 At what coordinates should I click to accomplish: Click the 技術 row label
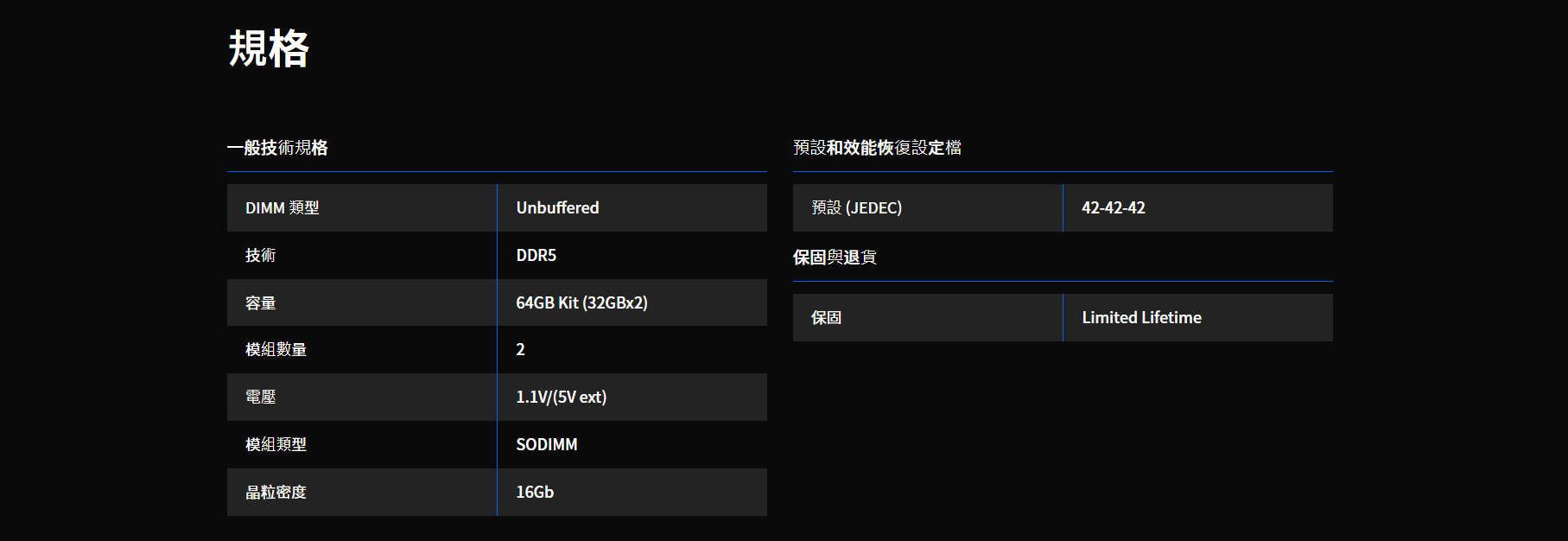260,255
